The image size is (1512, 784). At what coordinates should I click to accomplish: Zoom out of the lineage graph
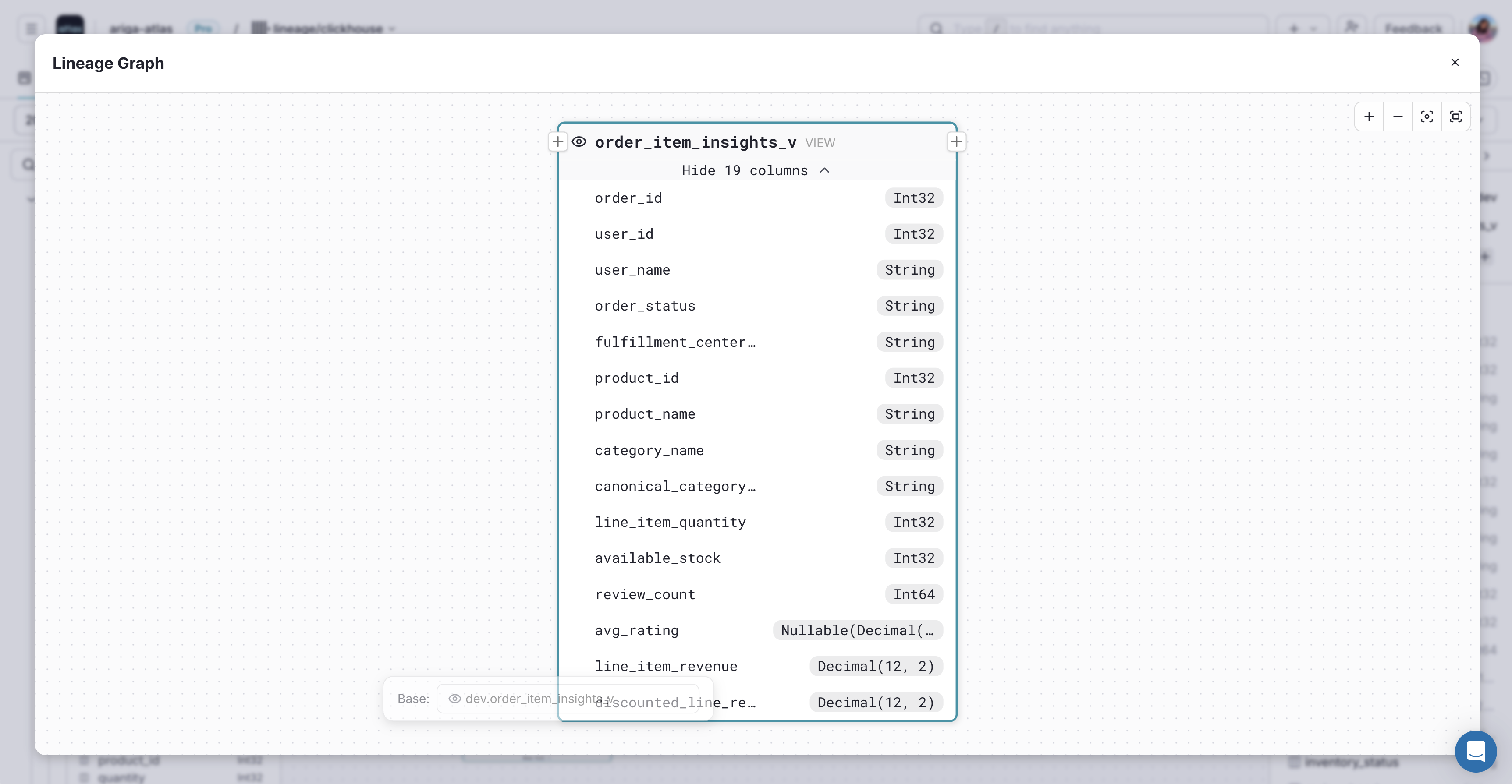point(1398,116)
